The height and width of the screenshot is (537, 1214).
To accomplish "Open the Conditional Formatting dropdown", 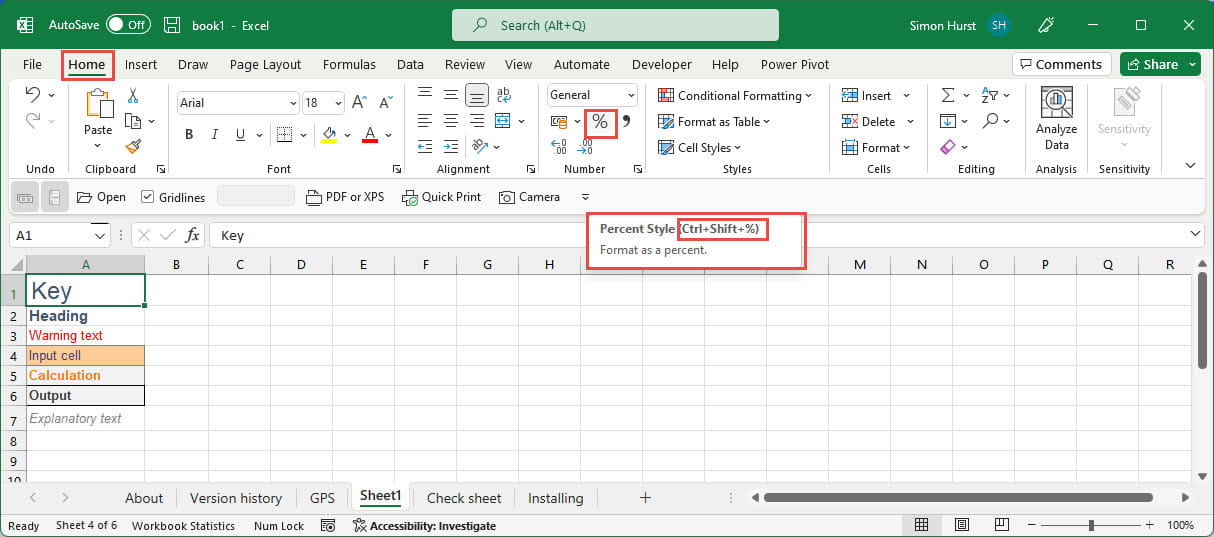I will coord(735,95).
